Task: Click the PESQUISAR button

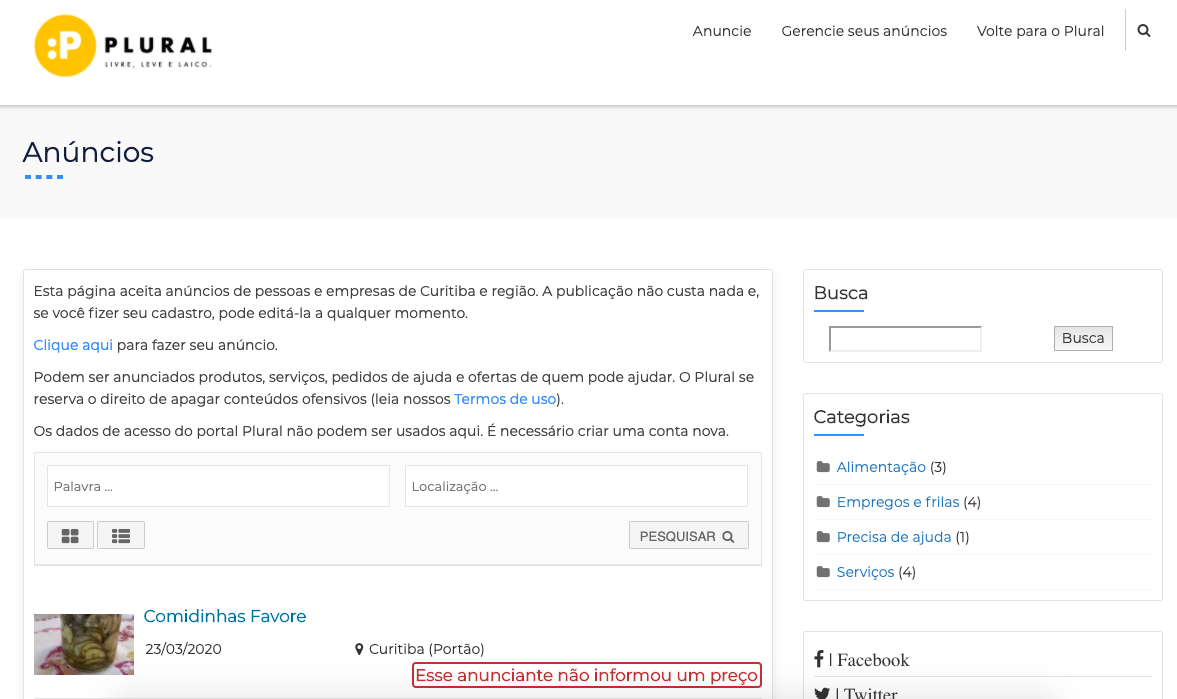Action: [x=688, y=535]
